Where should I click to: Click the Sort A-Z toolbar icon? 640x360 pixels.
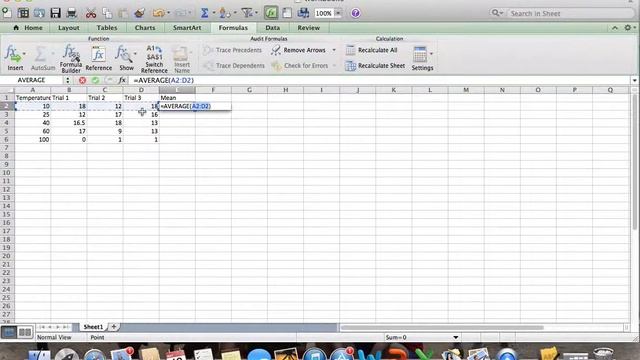coord(224,13)
